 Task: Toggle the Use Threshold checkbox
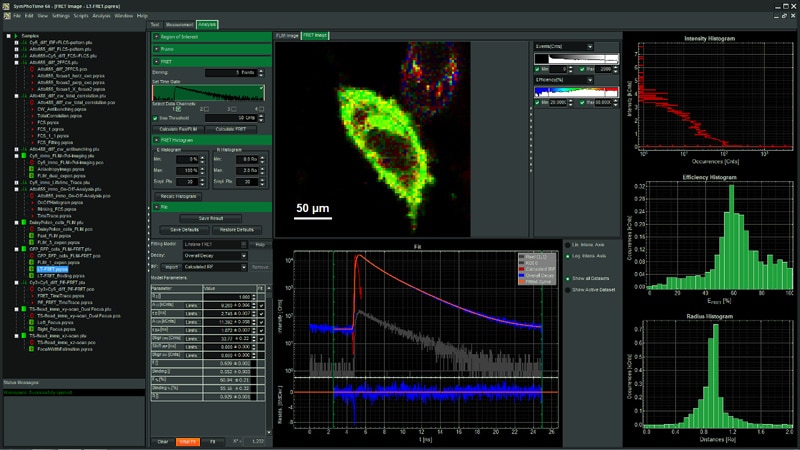click(155, 117)
